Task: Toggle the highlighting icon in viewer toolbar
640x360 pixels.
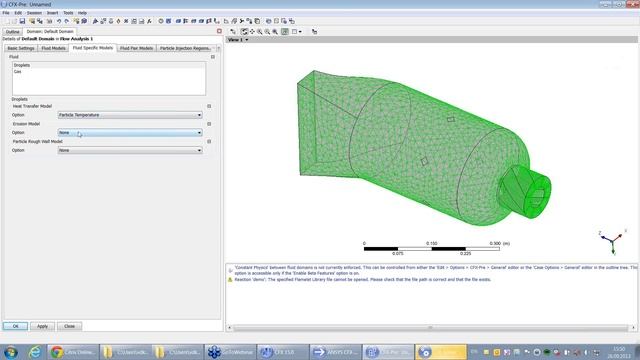Action: click(x=285, y=31)
